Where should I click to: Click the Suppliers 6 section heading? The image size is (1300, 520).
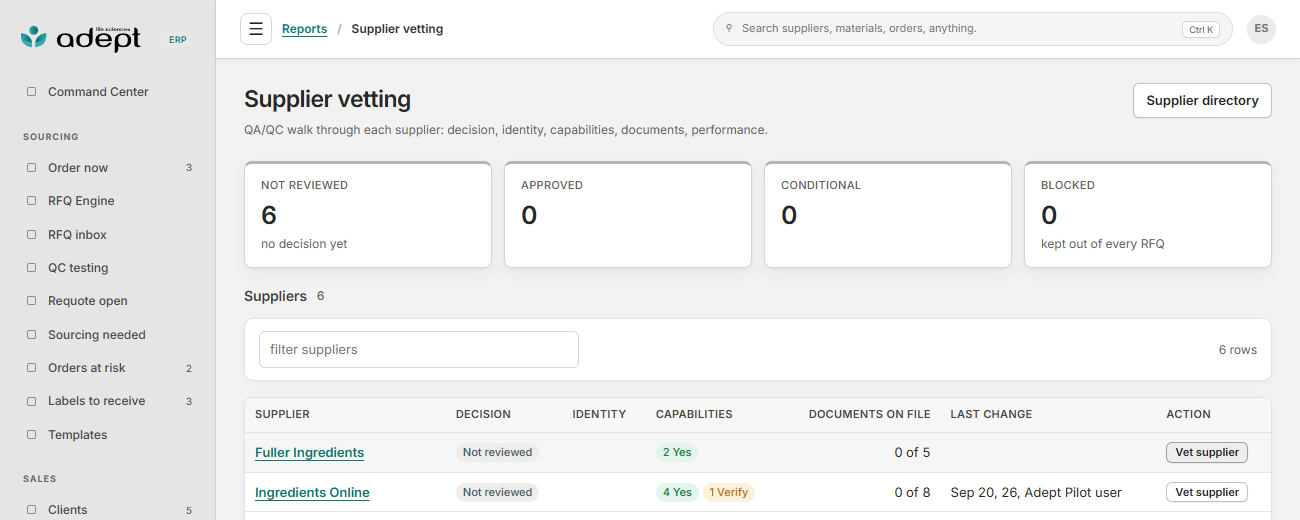284,296
